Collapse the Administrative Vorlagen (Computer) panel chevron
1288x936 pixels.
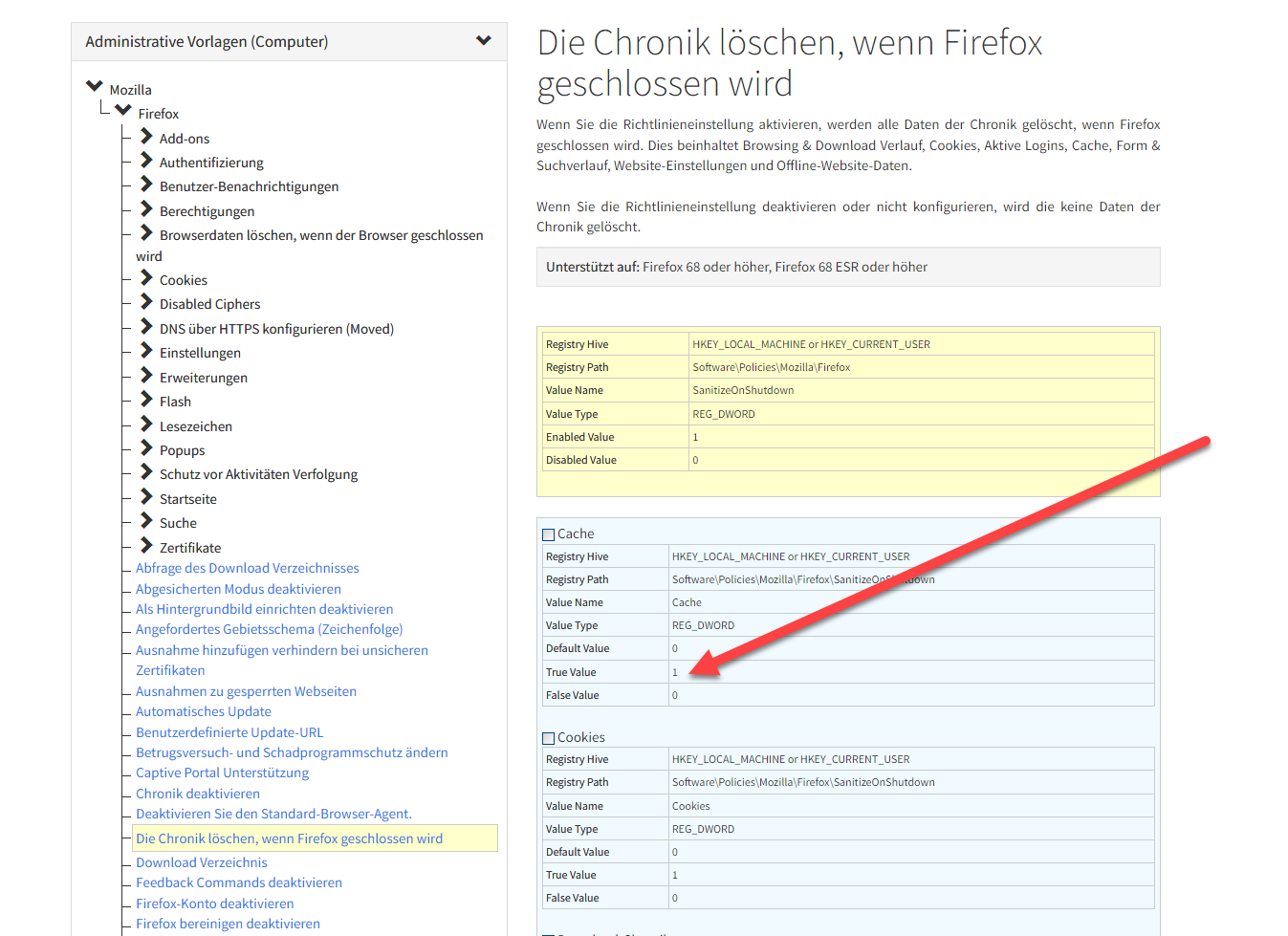(x=484, y=41)
